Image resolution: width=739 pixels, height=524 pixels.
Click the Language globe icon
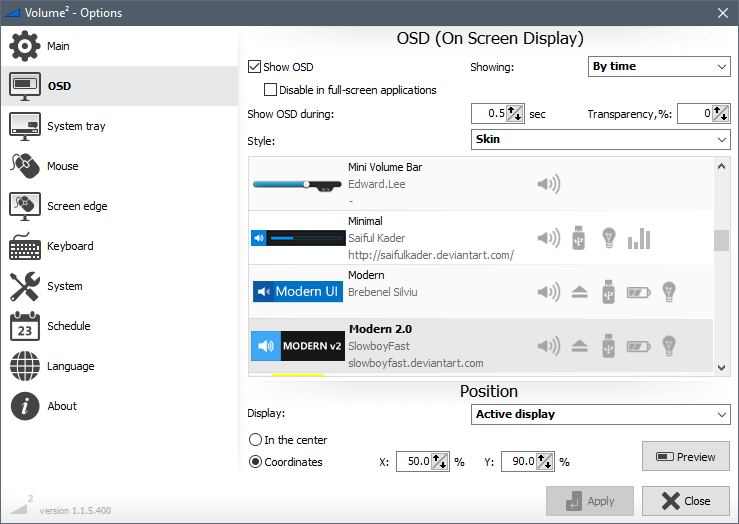tap(25, 366)
